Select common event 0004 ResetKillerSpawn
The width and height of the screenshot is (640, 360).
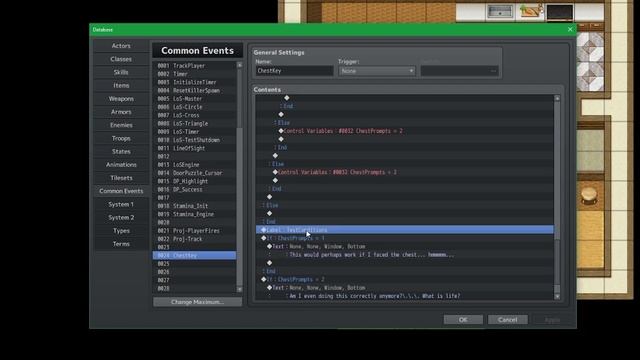[x=194, y=90]
